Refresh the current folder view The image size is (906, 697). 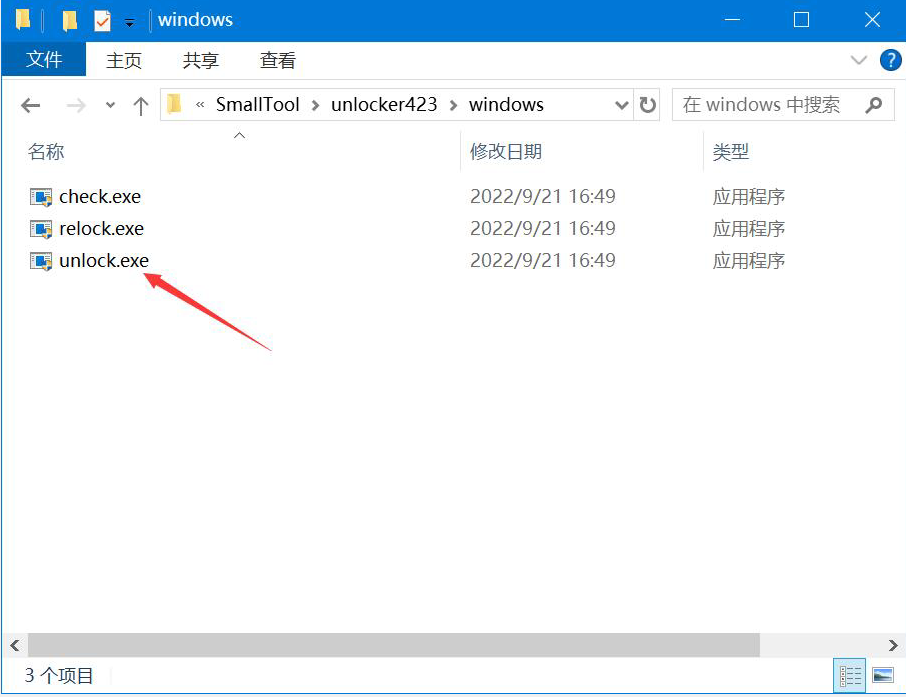647,105
